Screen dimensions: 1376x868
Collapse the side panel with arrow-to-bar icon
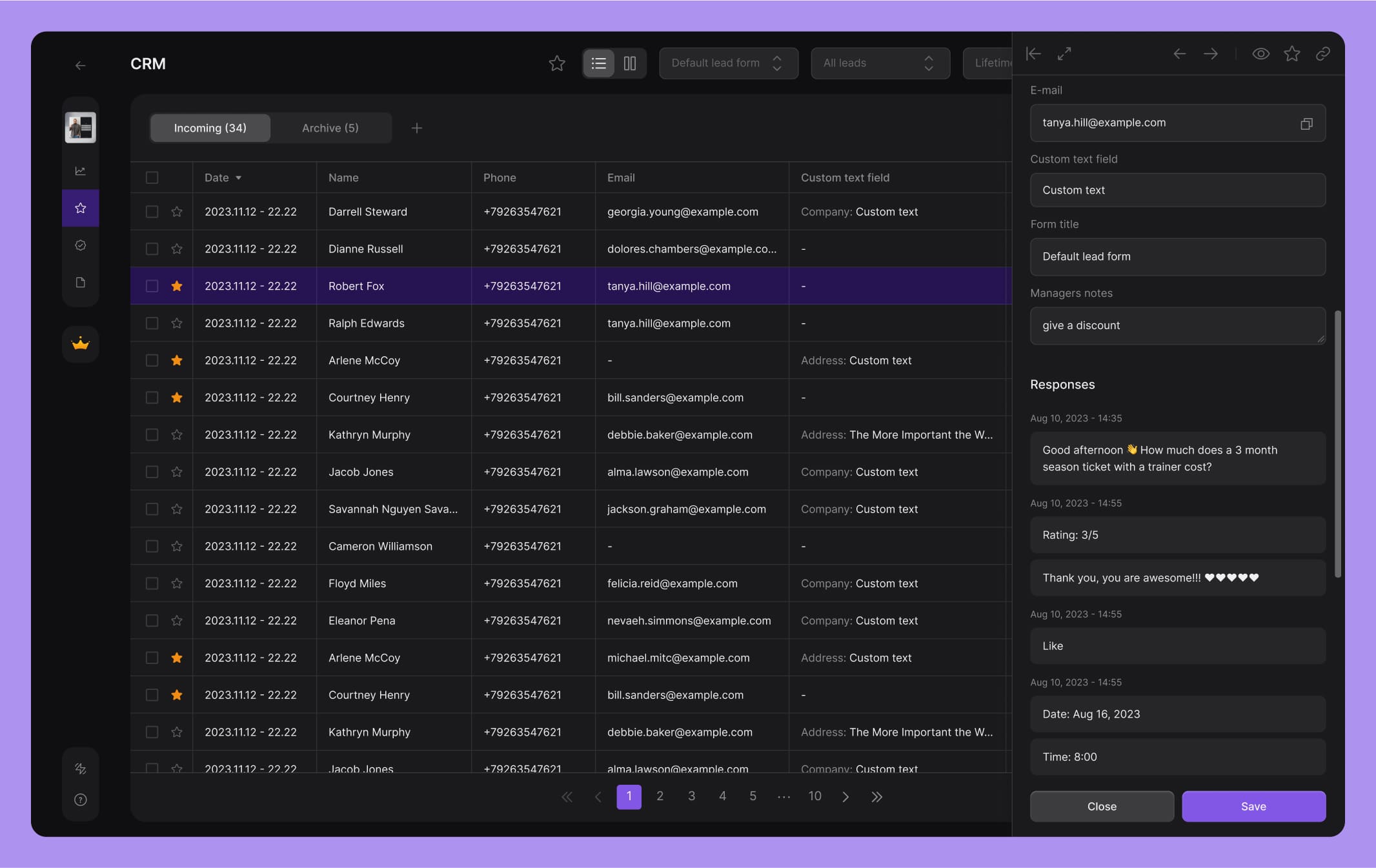1033,54
